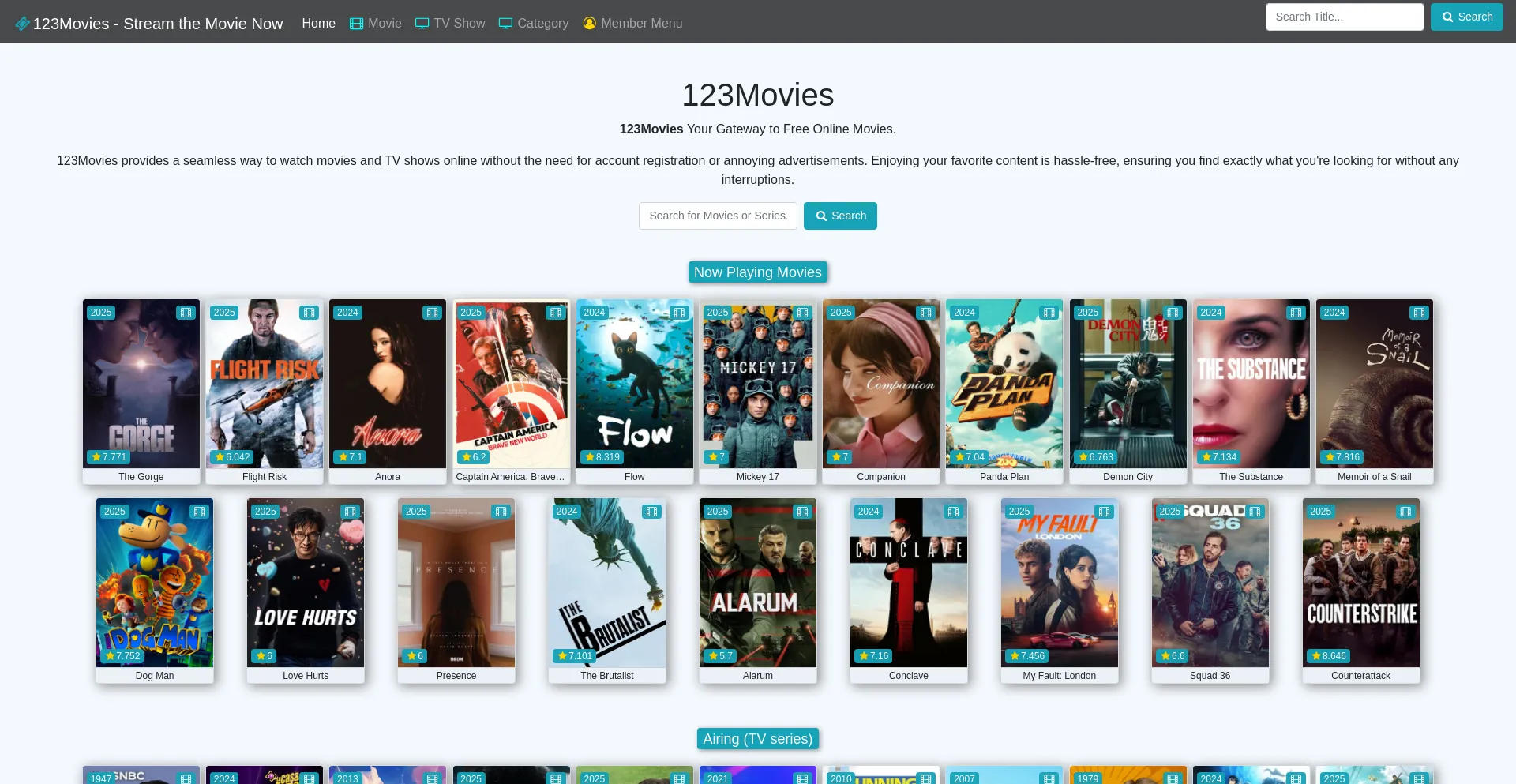Screen dimensions: 1516x784
Task: Click film icon on Panda Plan poster
Action: tap(1049, 313)
